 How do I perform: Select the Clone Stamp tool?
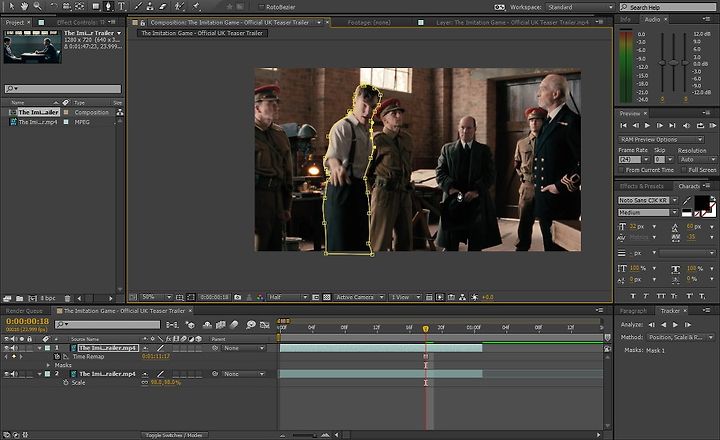[150, 6]
